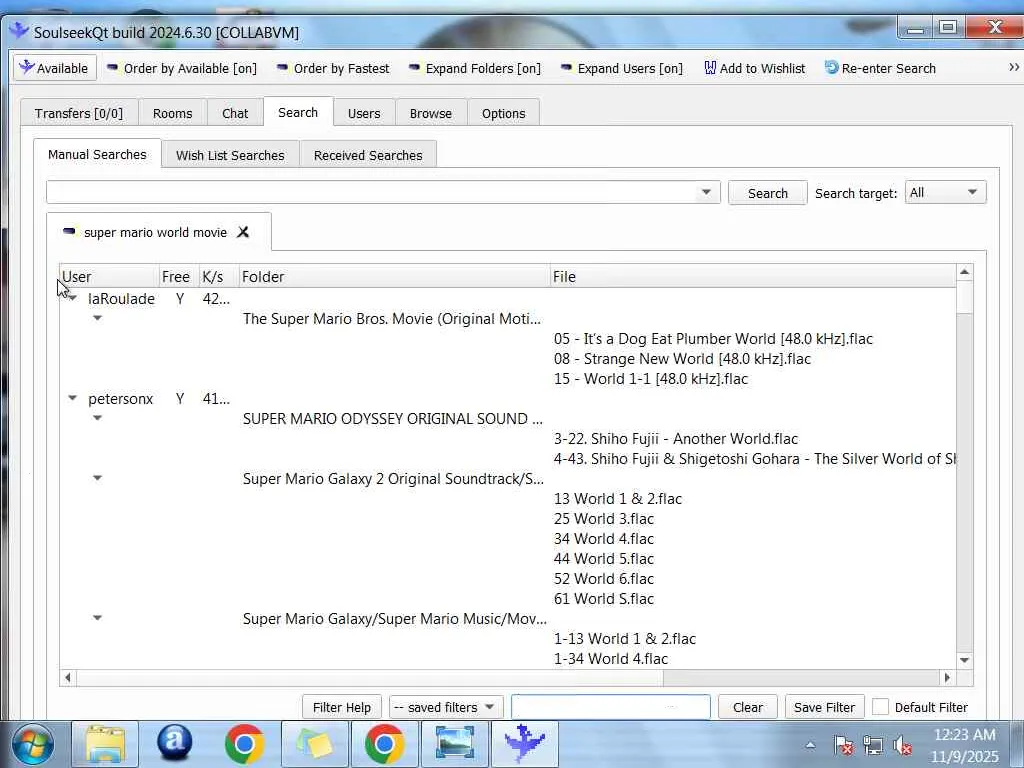Image resolution: width=1024 pixels, height=768 pixels.
Task: Collapse the laRoulade user node
Action: click(x=72, y=298)
